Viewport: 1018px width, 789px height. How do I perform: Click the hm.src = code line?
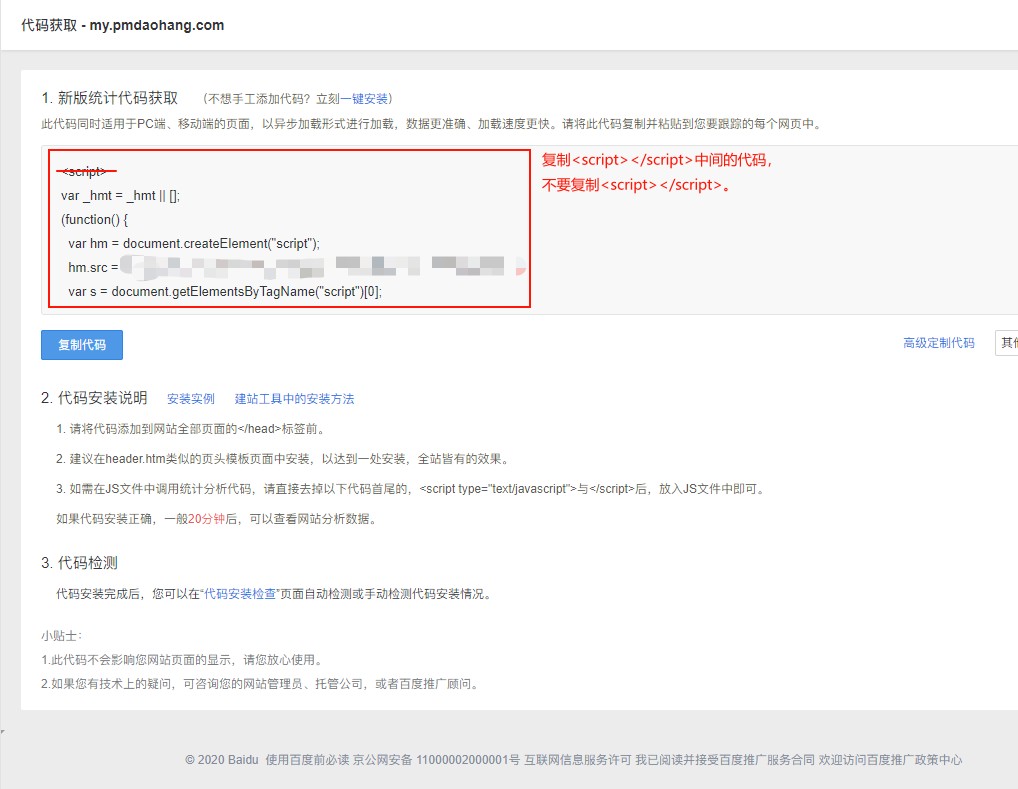296,267
